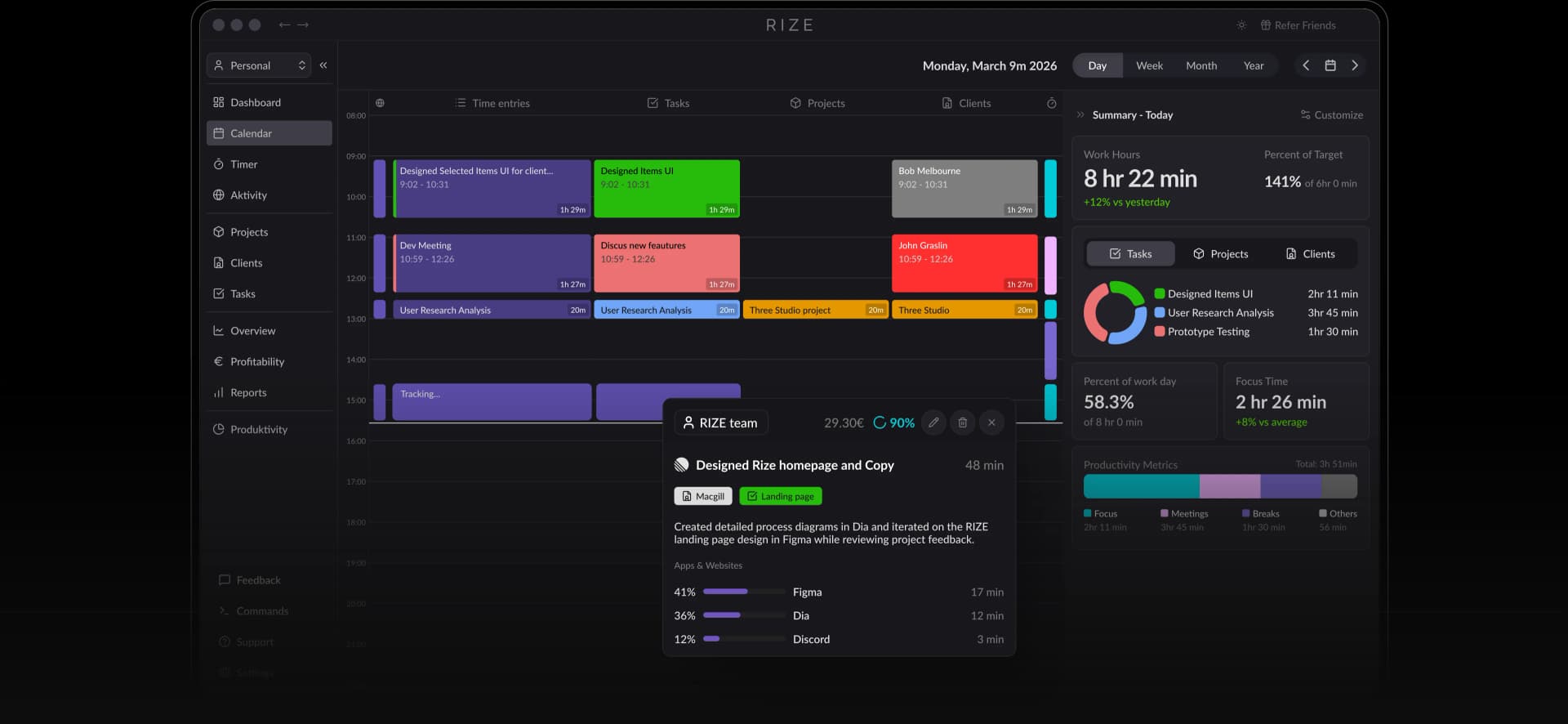The height and width of the screenshot is (724, 1568).
Task: Switch to Week view
Action: click(1149, 65)
